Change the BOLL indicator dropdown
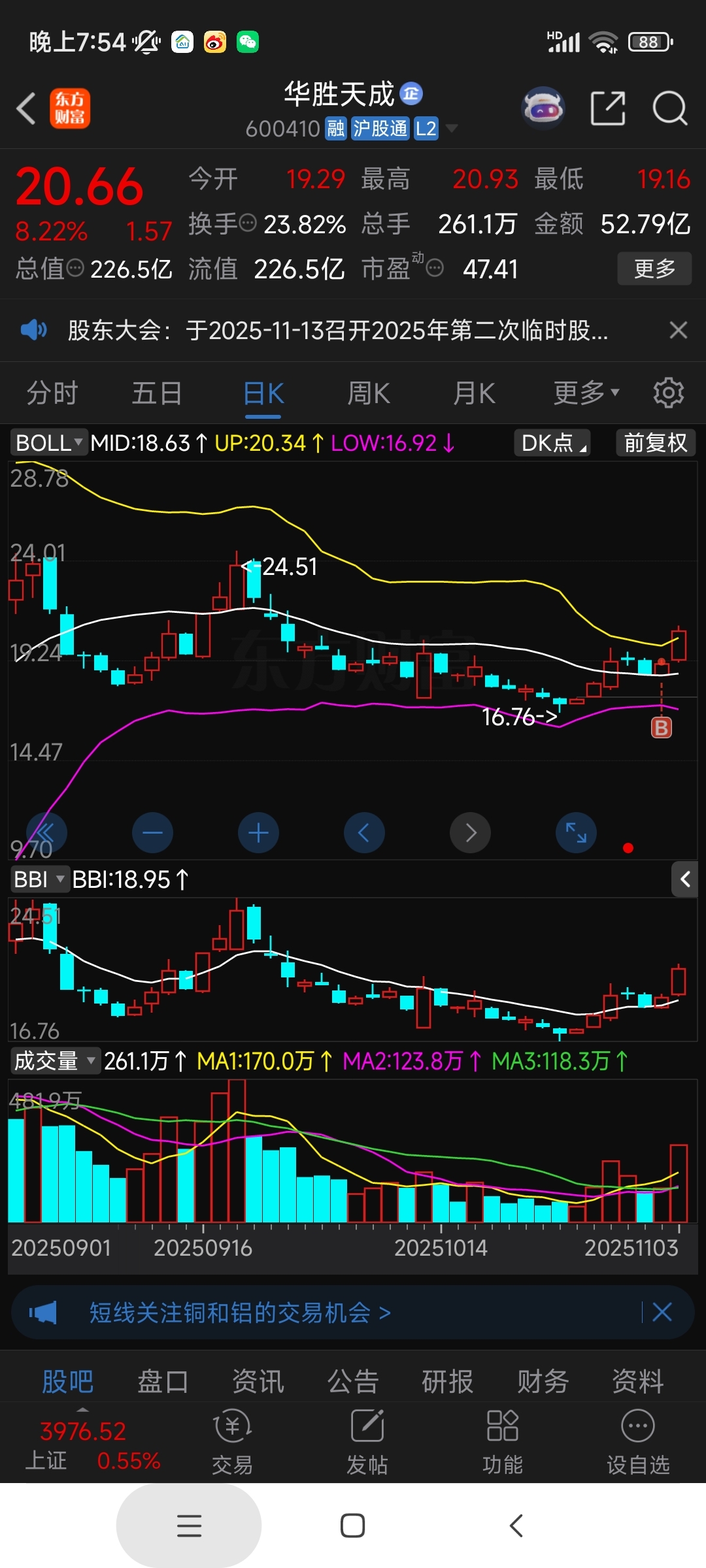Image resolution: width=706 pixels, height=1568 pixels. [48, 442]
